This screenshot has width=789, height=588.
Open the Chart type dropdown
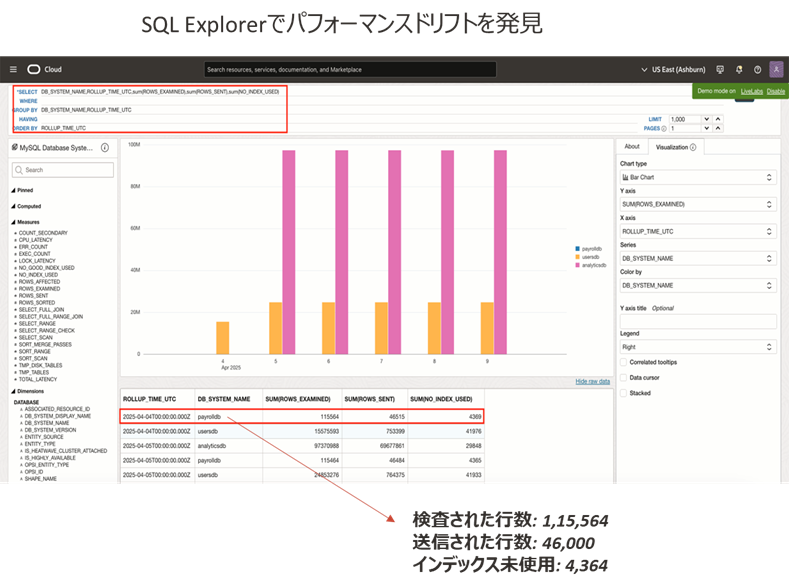tap(698, 177)
